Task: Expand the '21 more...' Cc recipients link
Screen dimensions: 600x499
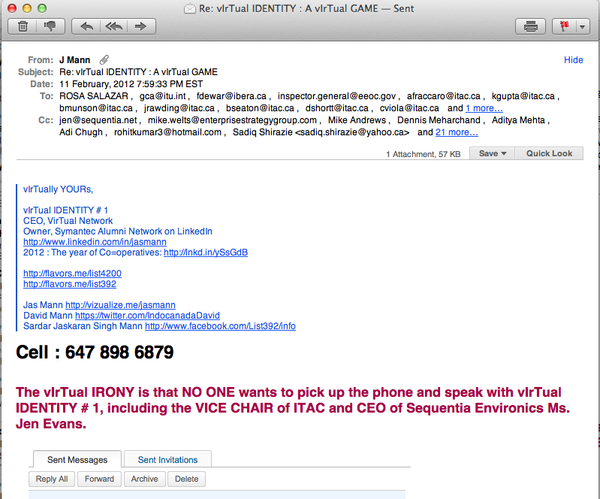Action: tap(457, 132)
